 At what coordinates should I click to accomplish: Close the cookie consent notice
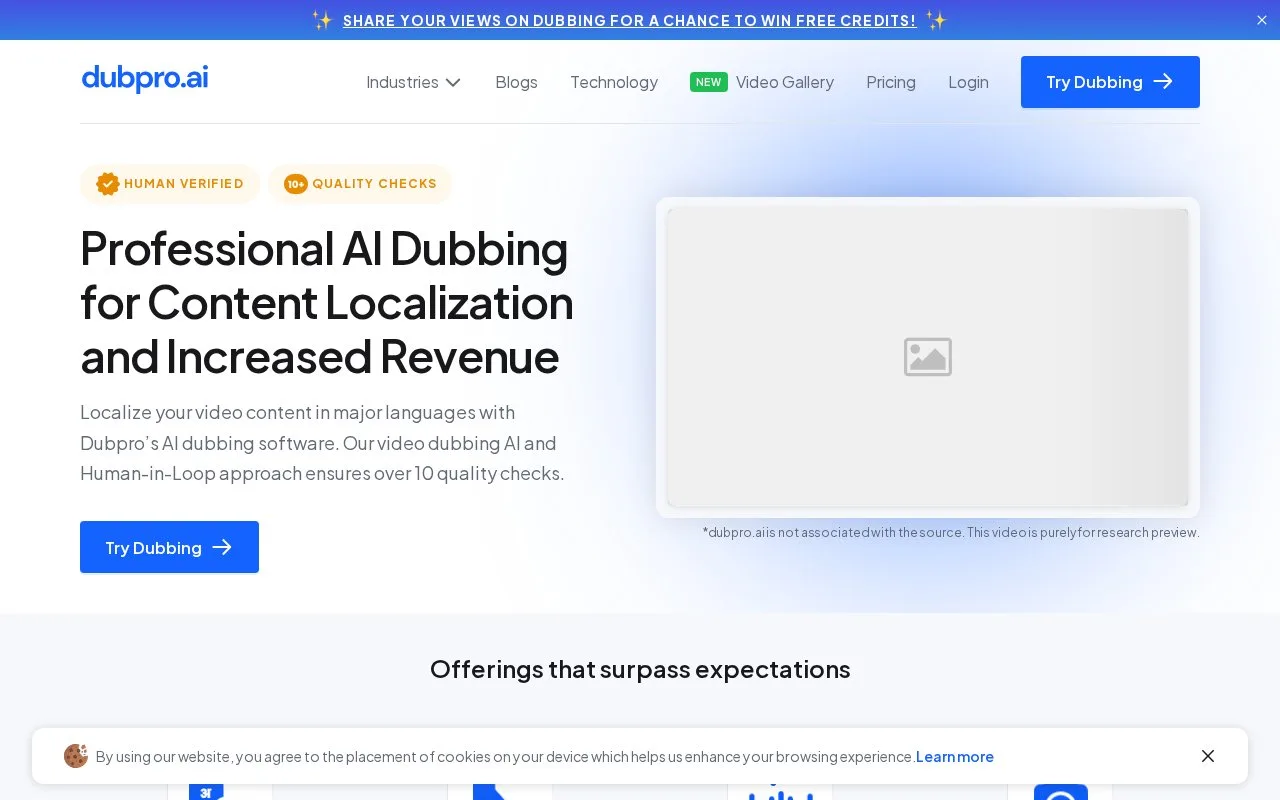(1208, 756)
